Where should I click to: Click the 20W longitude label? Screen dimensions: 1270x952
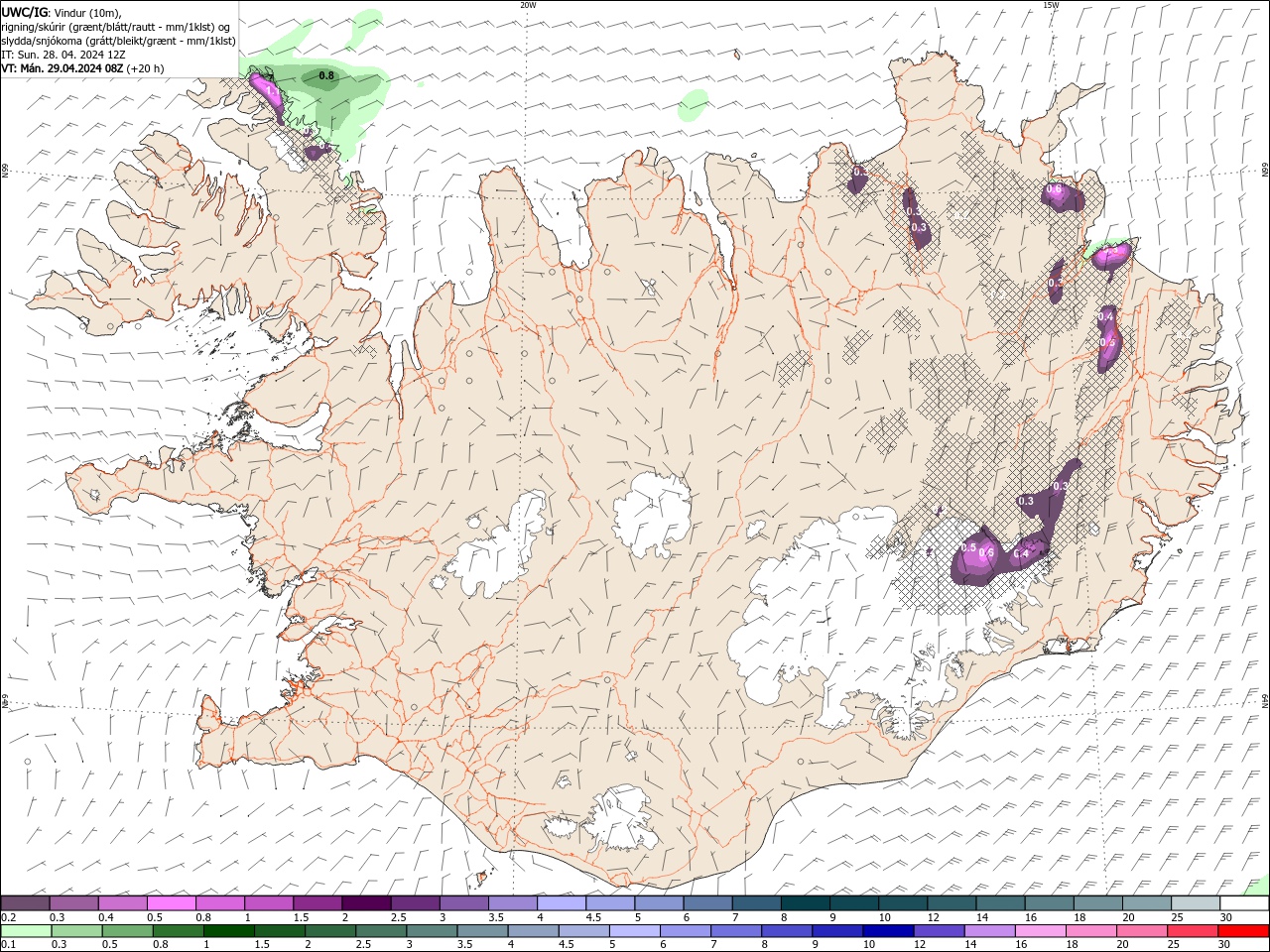point(527,5)
